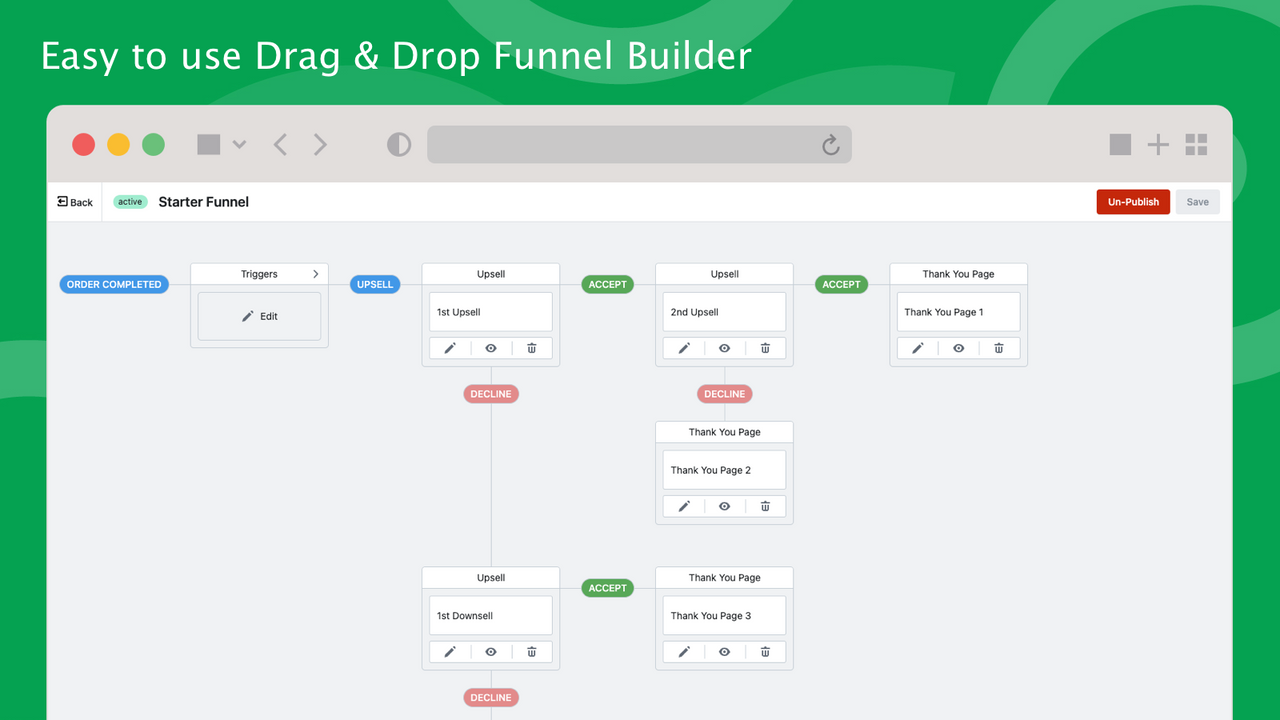Viewport: 1280px width, 720px height.
Task: Un-Publish the Starter Funnel
Action: [x=1133, y=201]
